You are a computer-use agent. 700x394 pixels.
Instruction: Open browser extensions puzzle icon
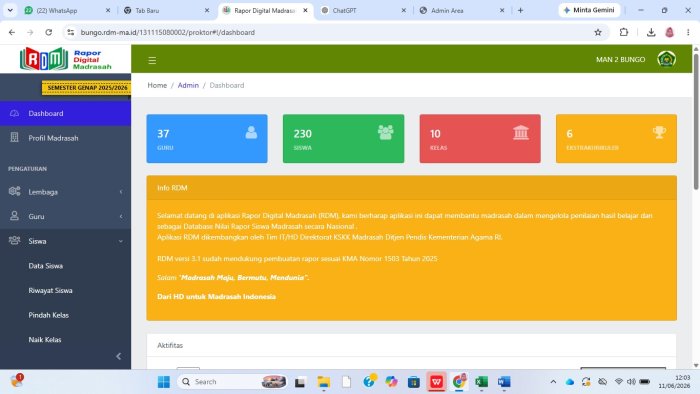click(x=624, y=32)
